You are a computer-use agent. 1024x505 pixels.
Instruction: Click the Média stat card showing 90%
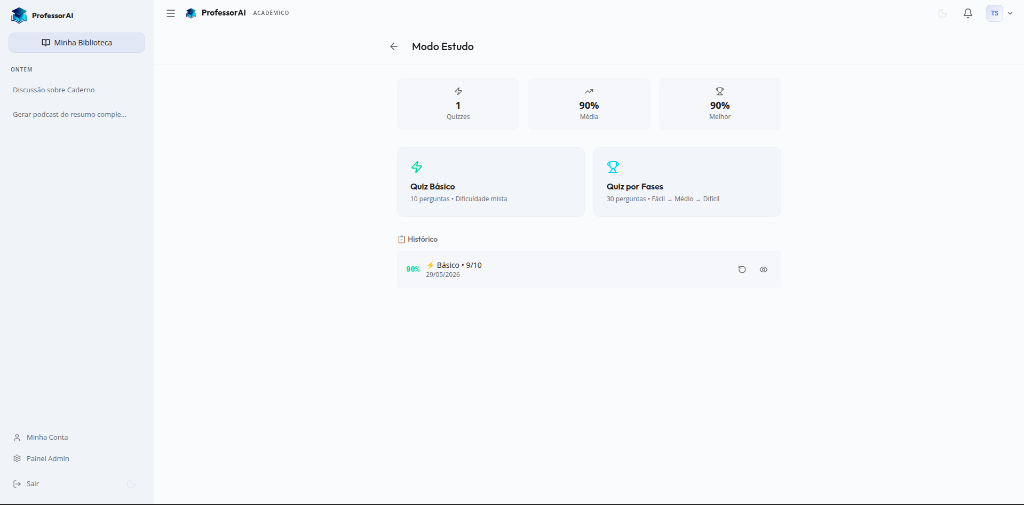[588, 104]
